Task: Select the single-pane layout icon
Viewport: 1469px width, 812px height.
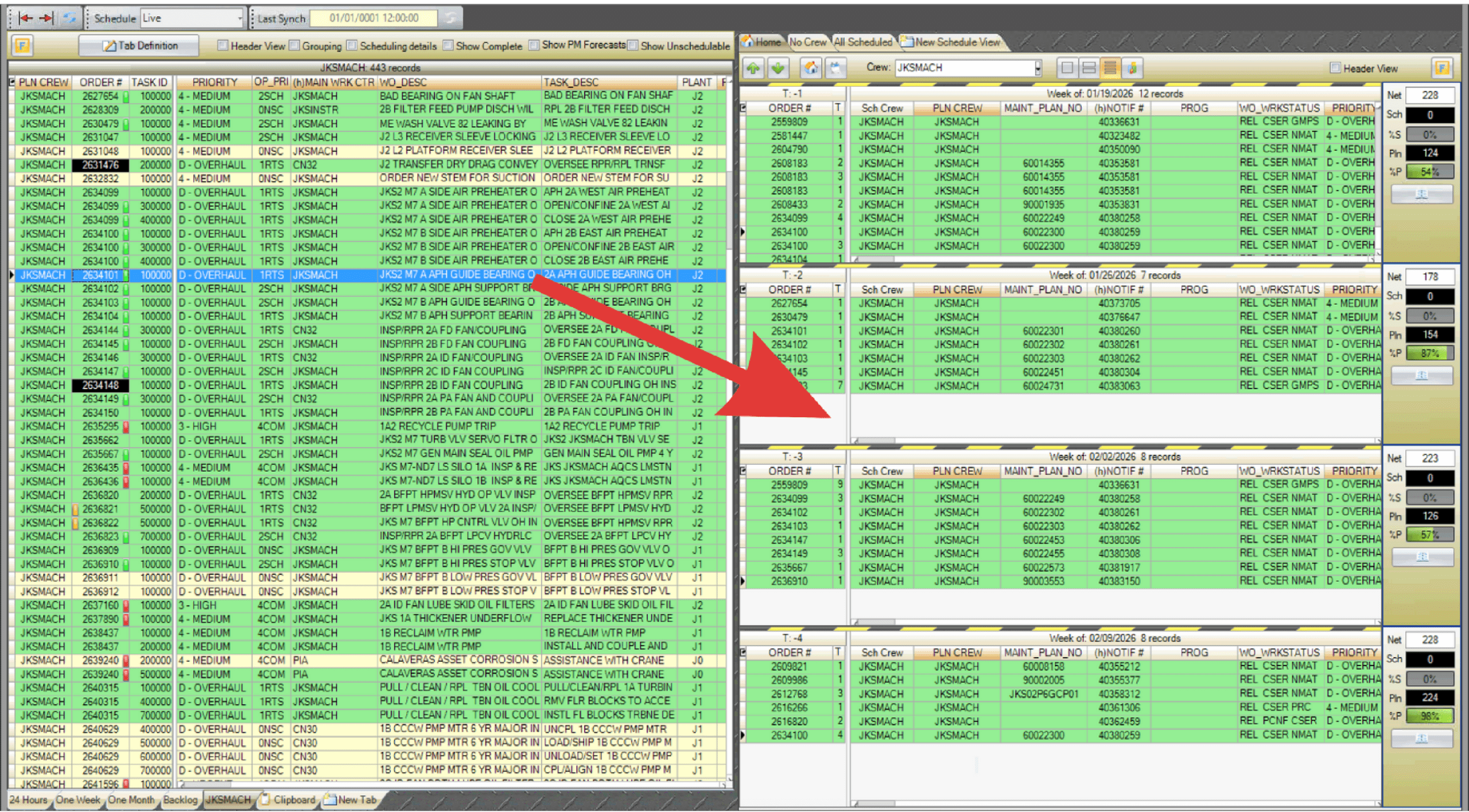Action: (1067, 68)
